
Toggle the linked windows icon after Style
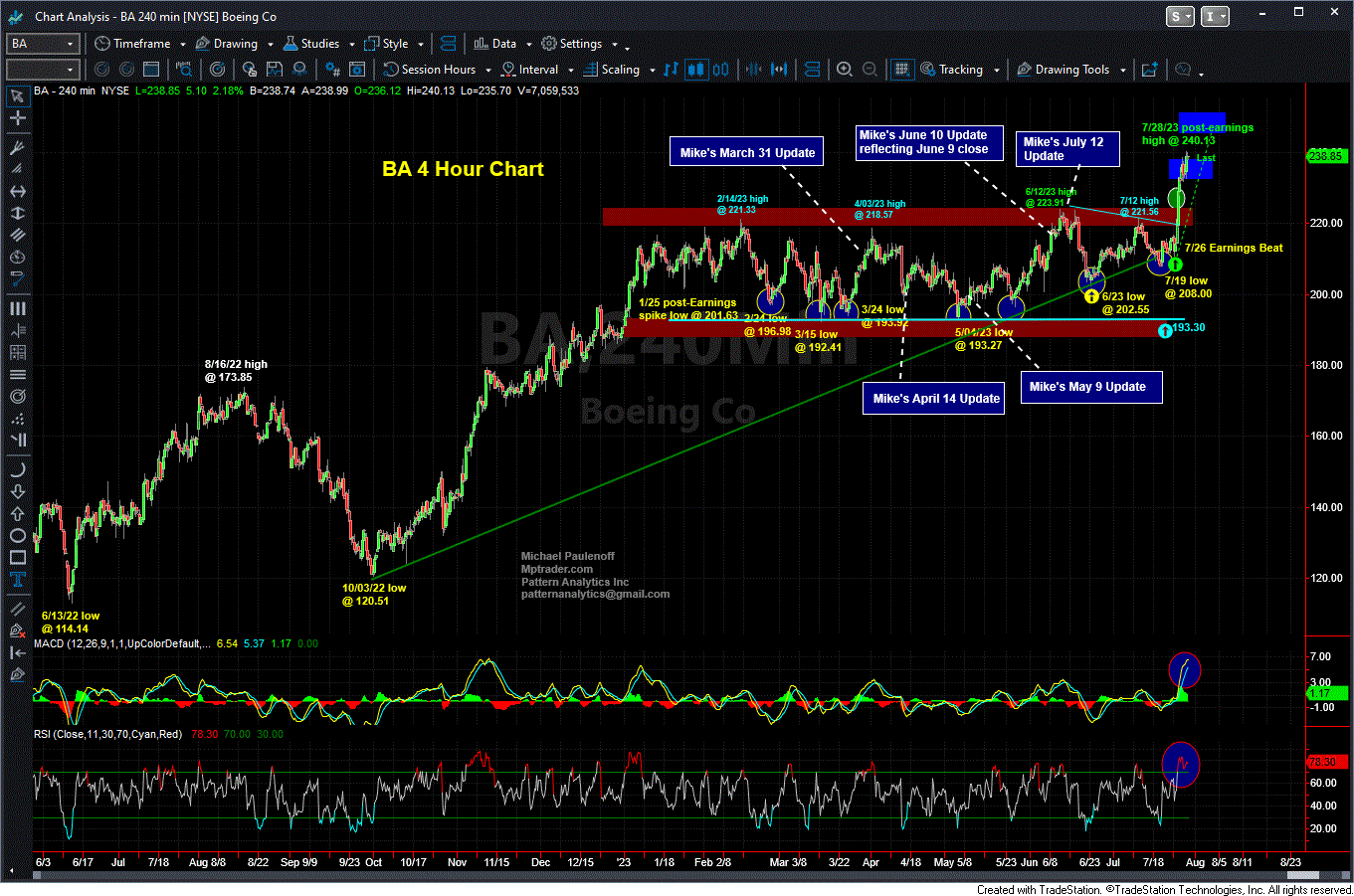coord(448,44)
